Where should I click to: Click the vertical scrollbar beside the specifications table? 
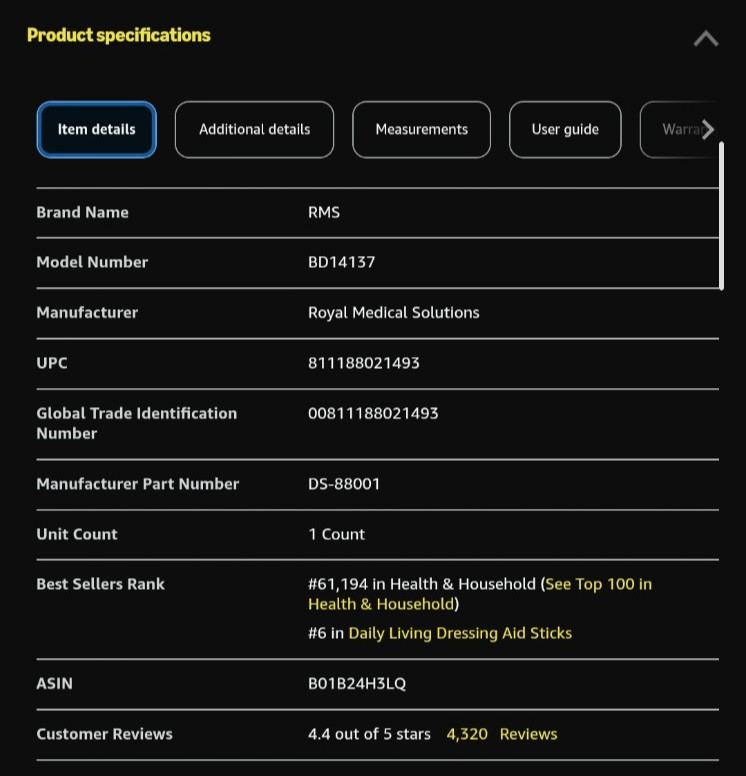tap(721, 216)
